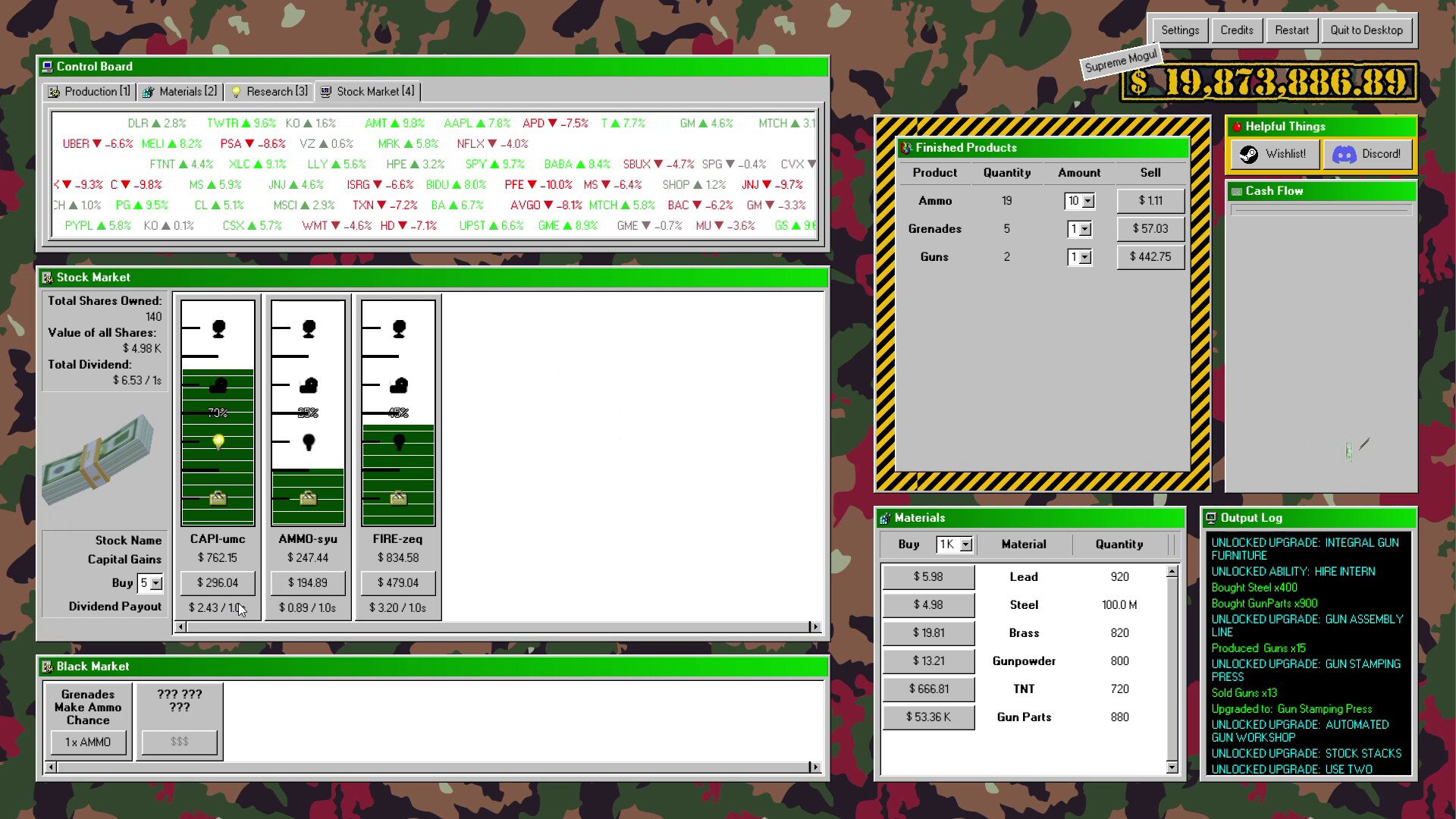Sell Guns for $442.75
1456x819 pixels.
point(1150,257)
